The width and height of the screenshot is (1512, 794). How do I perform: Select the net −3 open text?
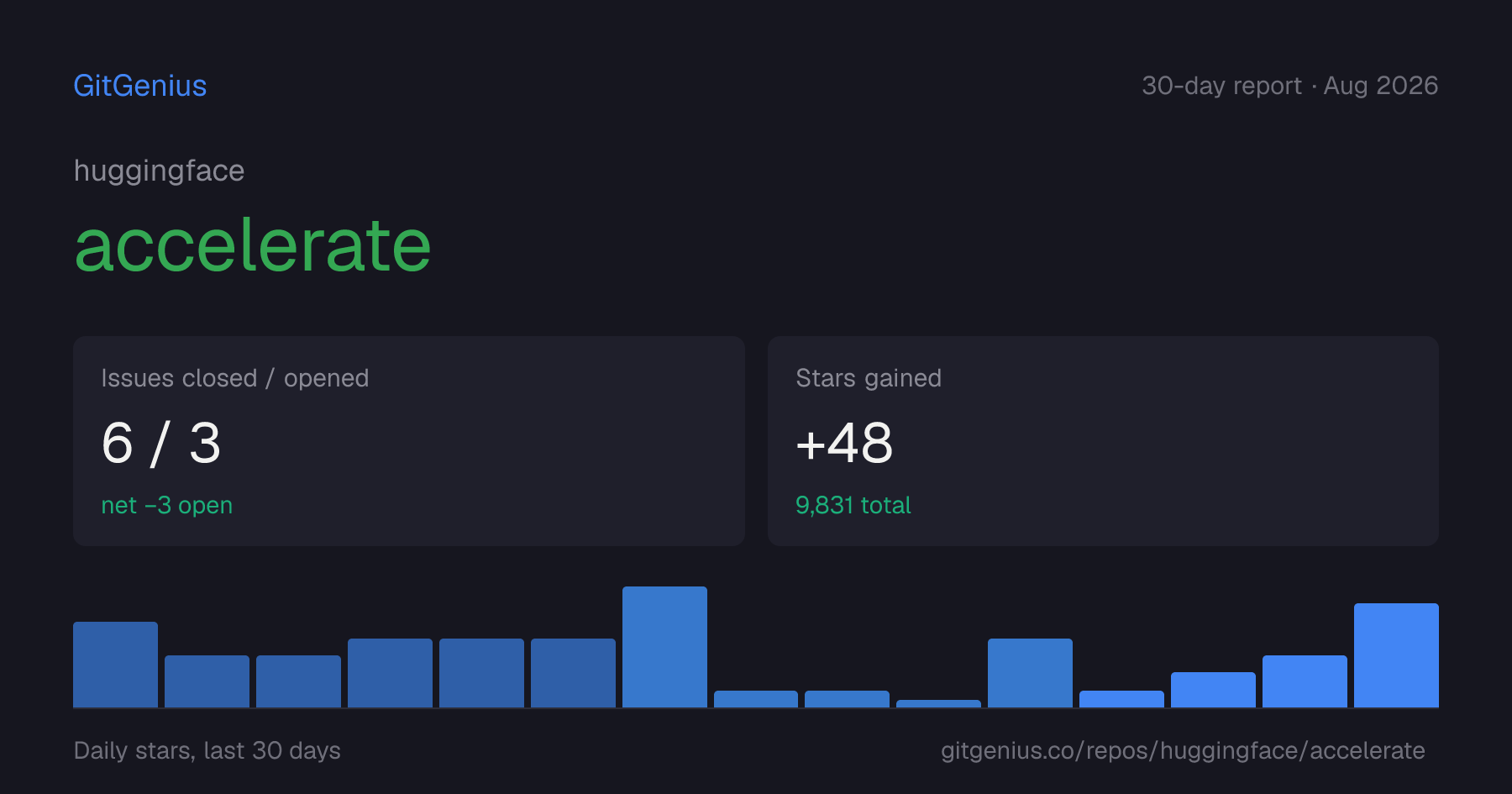(x=167, y=505)
